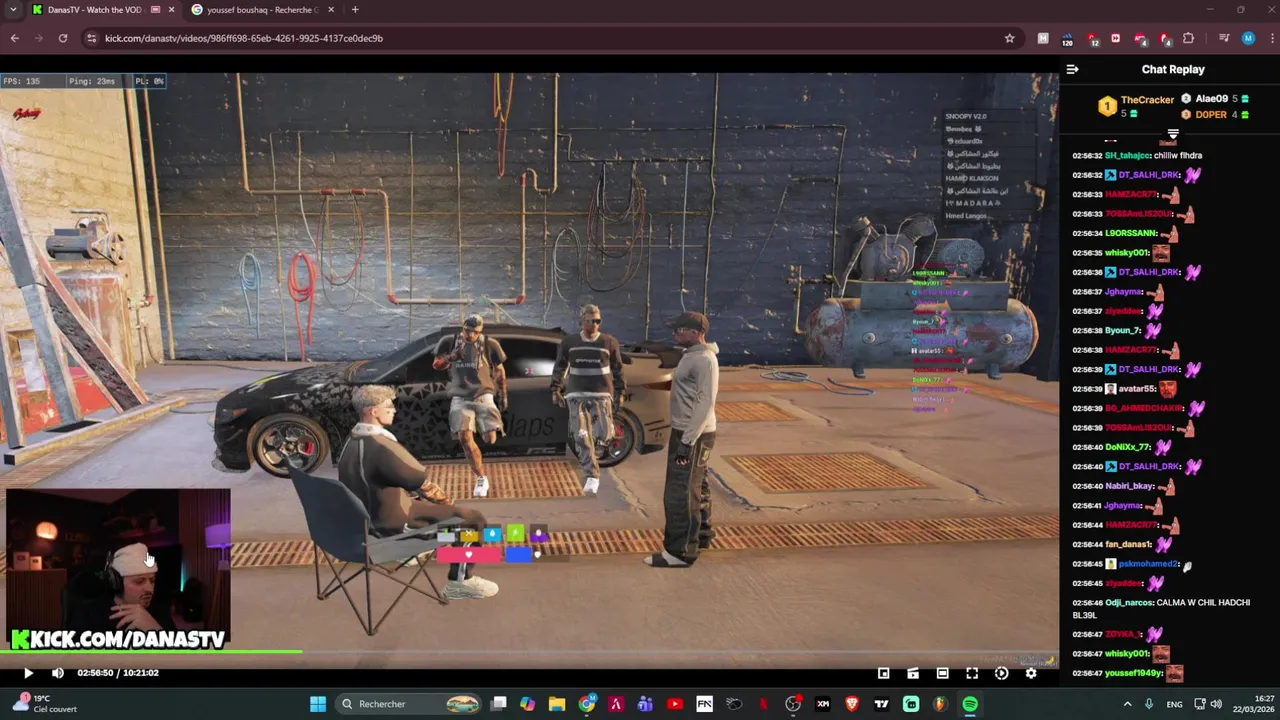Close the DanasTV browser tab
1280x720 pixels.
(x=171, y=10)
